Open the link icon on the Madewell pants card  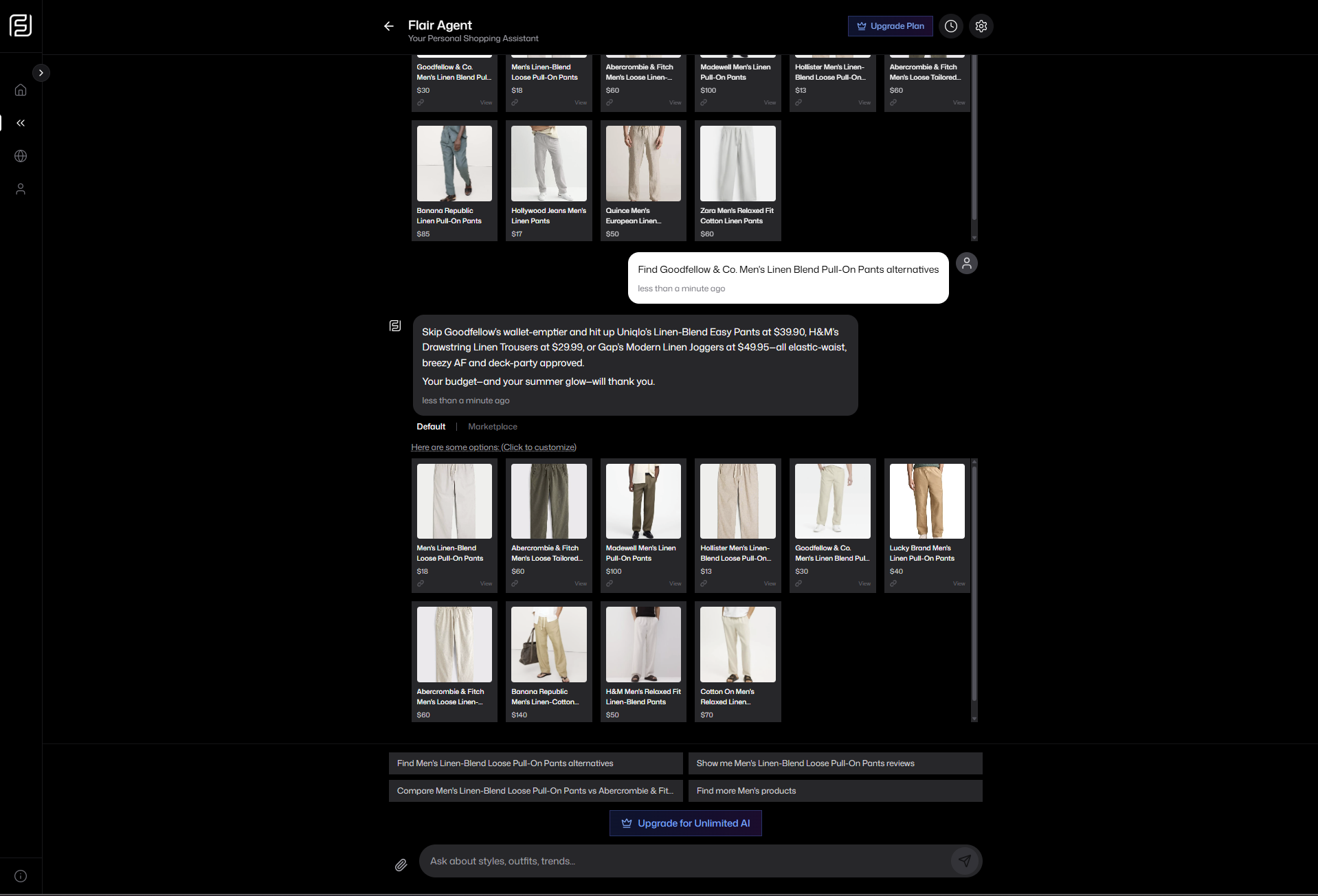point(610,583)
